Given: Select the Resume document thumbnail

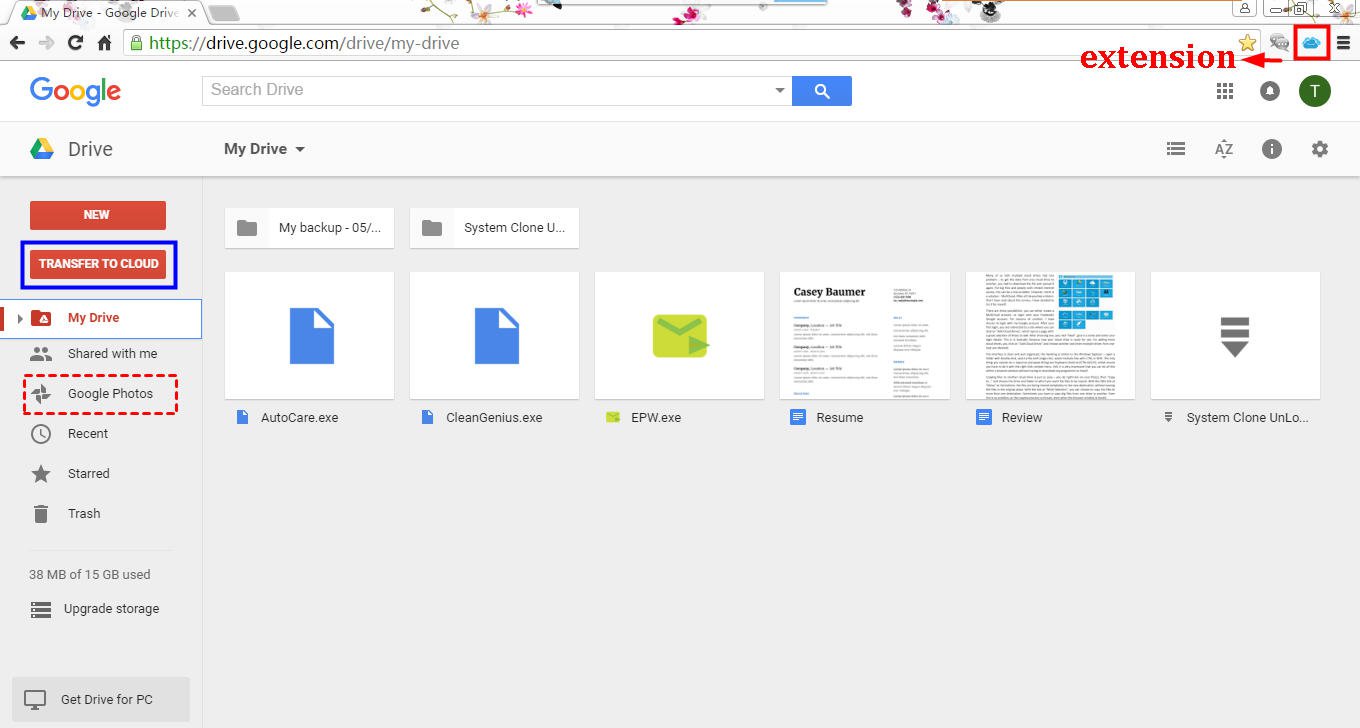Looking at the screenshot, I should (x=865, y=336).
